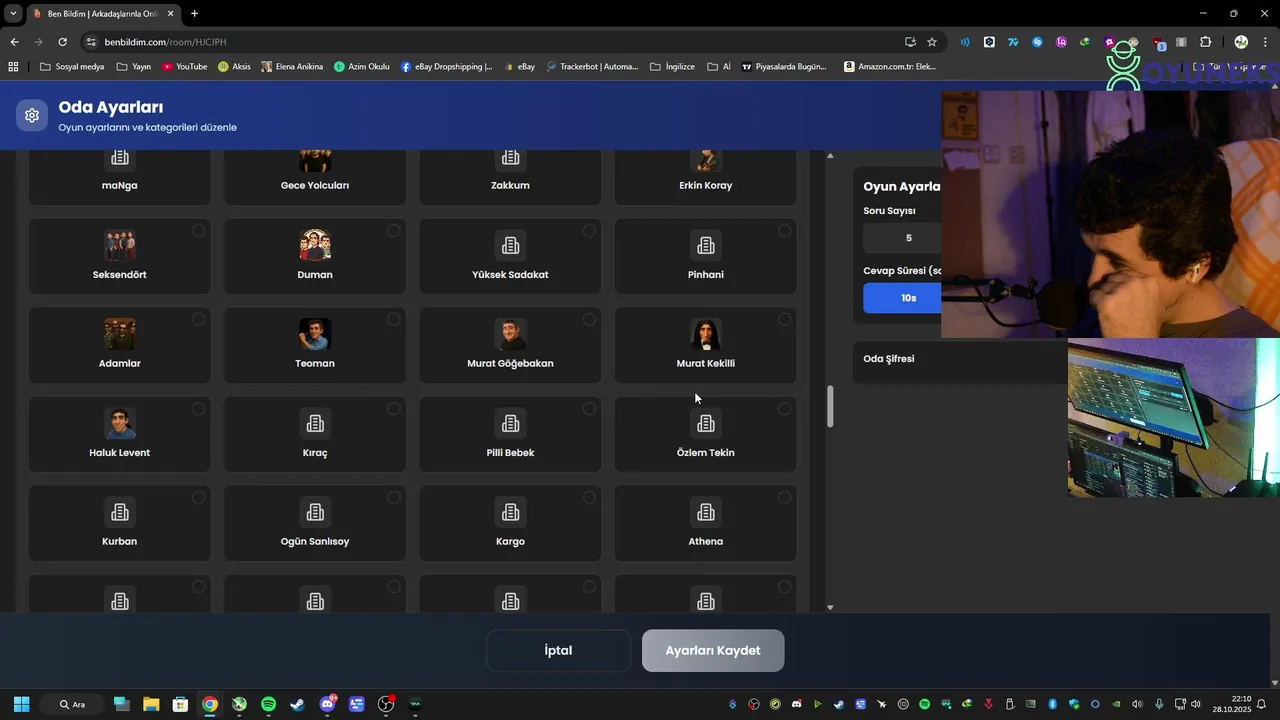
Task: Click the placeholder icon above Ogün Sanlısoy
Action: tap(315, 512)
